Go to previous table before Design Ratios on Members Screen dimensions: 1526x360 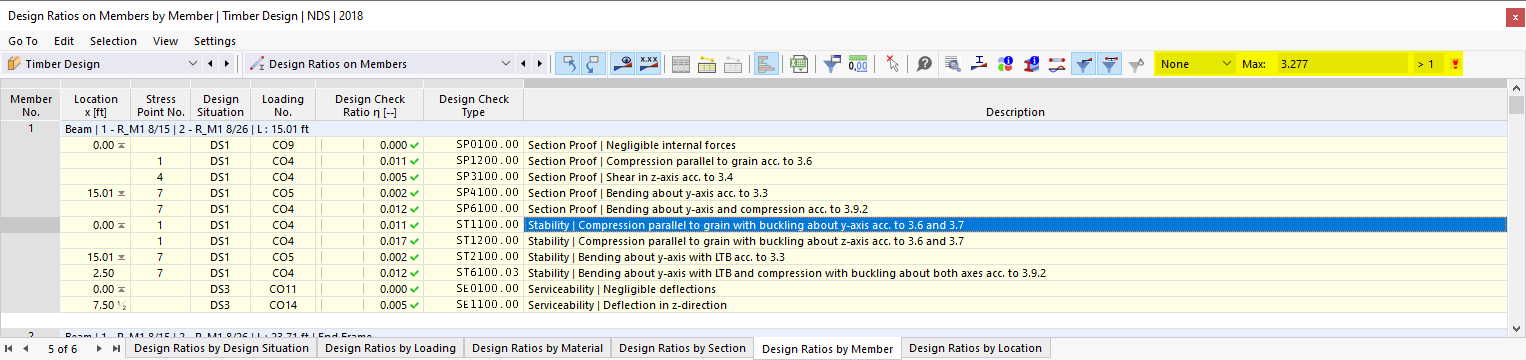(x=524, y=64)
